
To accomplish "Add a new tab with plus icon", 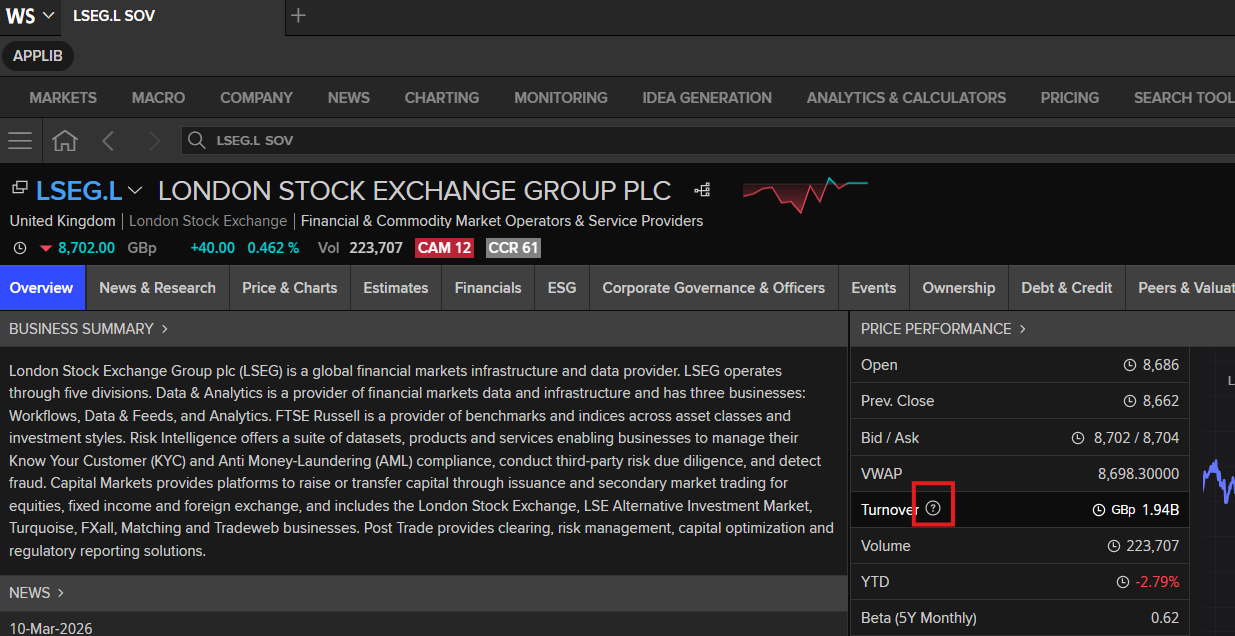I will (298, 15).
